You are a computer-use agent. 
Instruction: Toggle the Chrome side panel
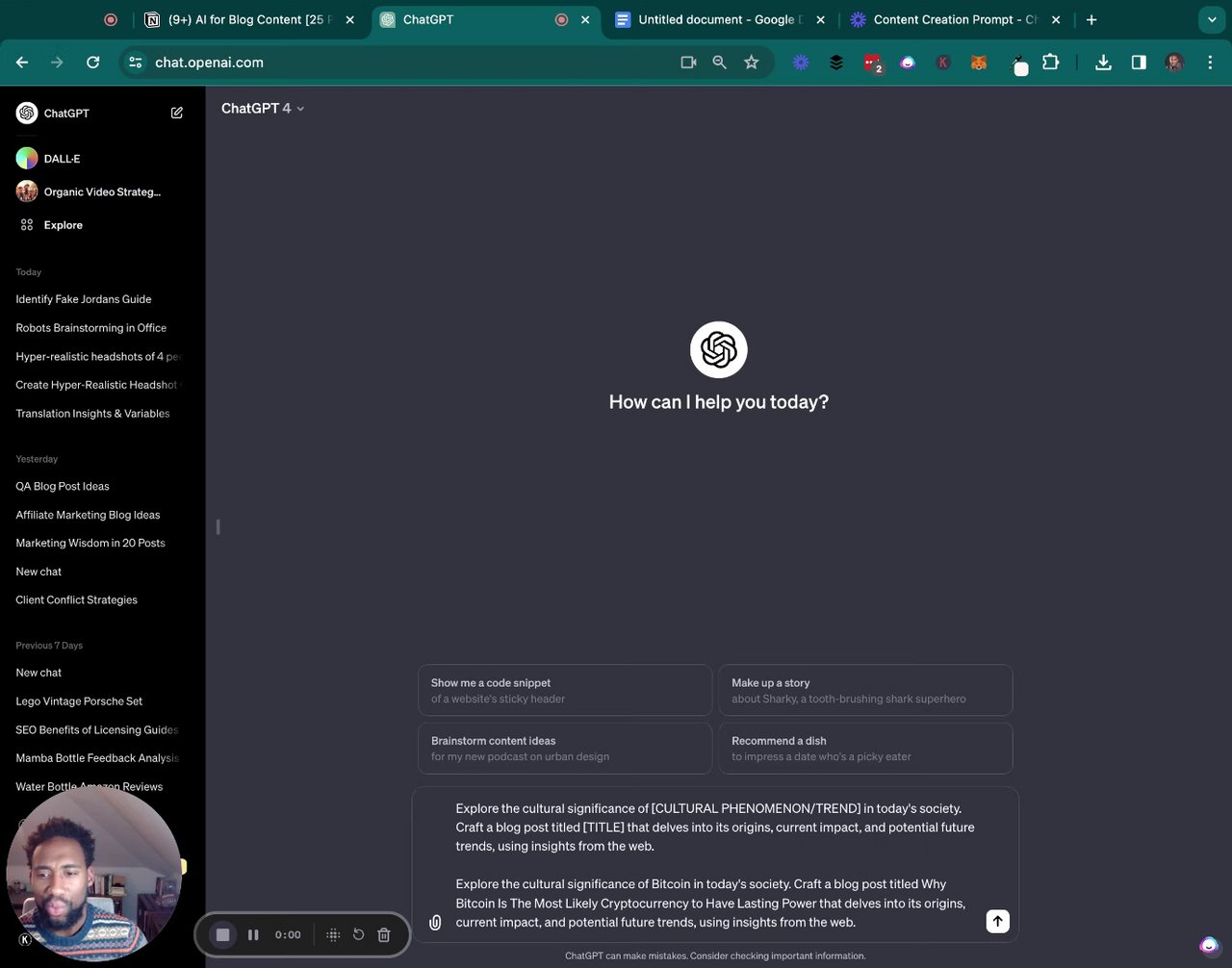(1139, 63)
